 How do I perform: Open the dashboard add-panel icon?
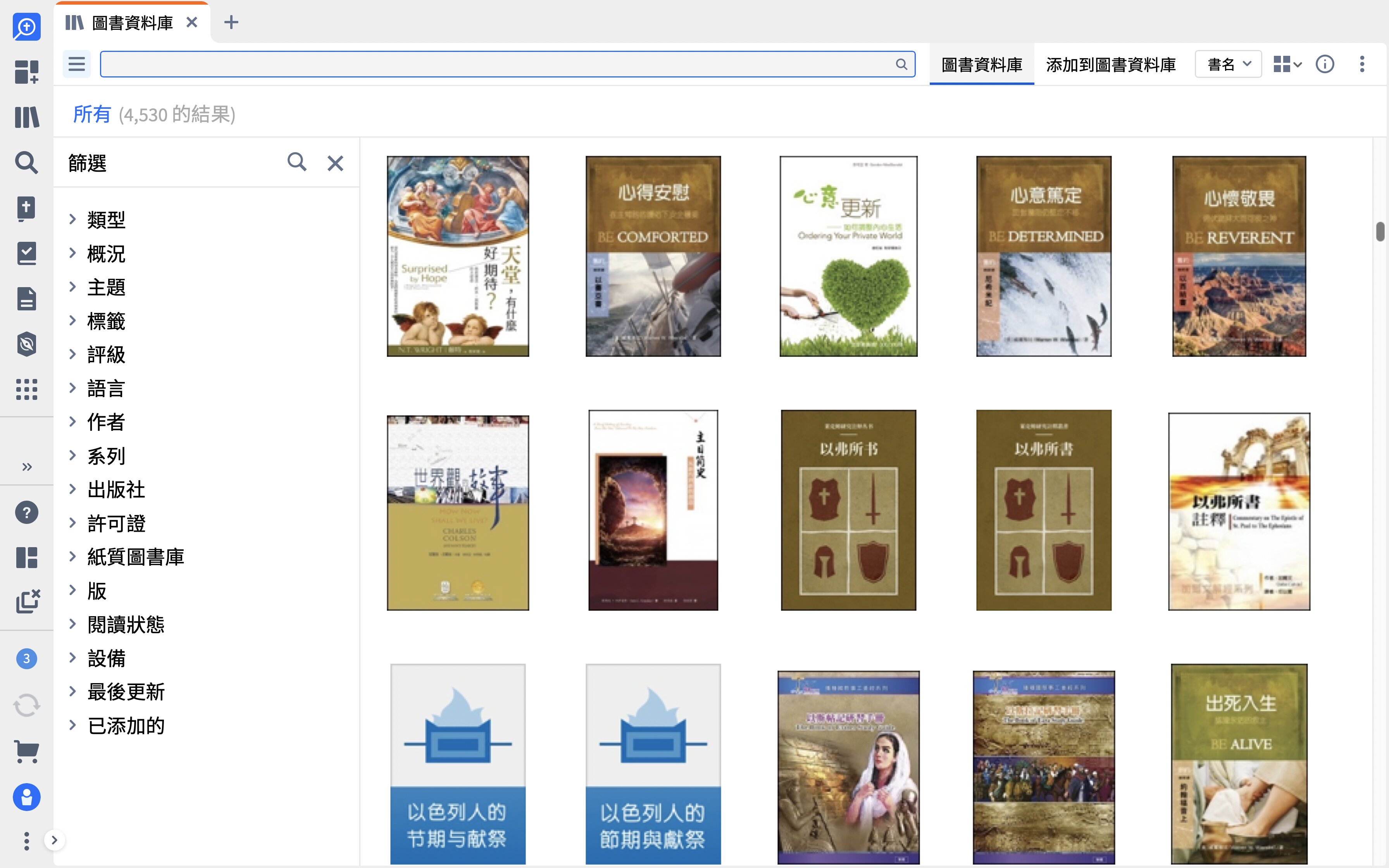click(x=26, y=72)
